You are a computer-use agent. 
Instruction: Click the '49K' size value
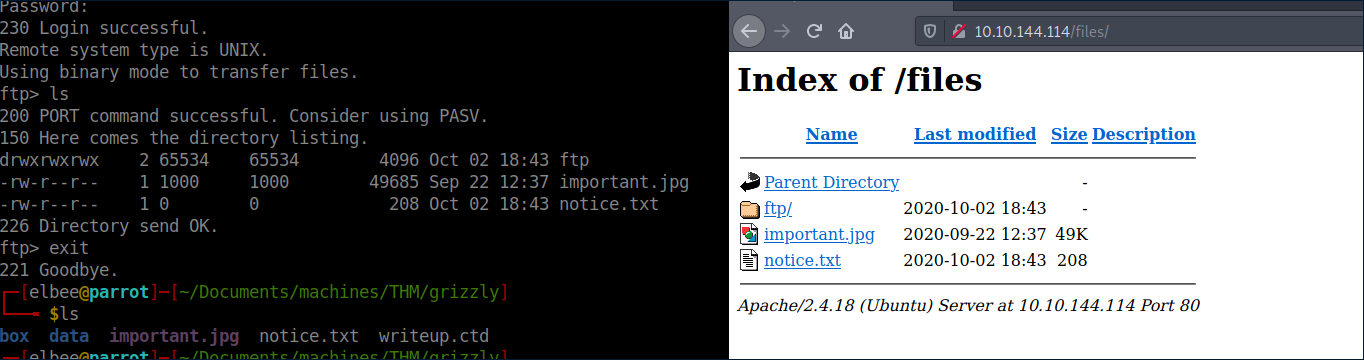point(1071,234)
